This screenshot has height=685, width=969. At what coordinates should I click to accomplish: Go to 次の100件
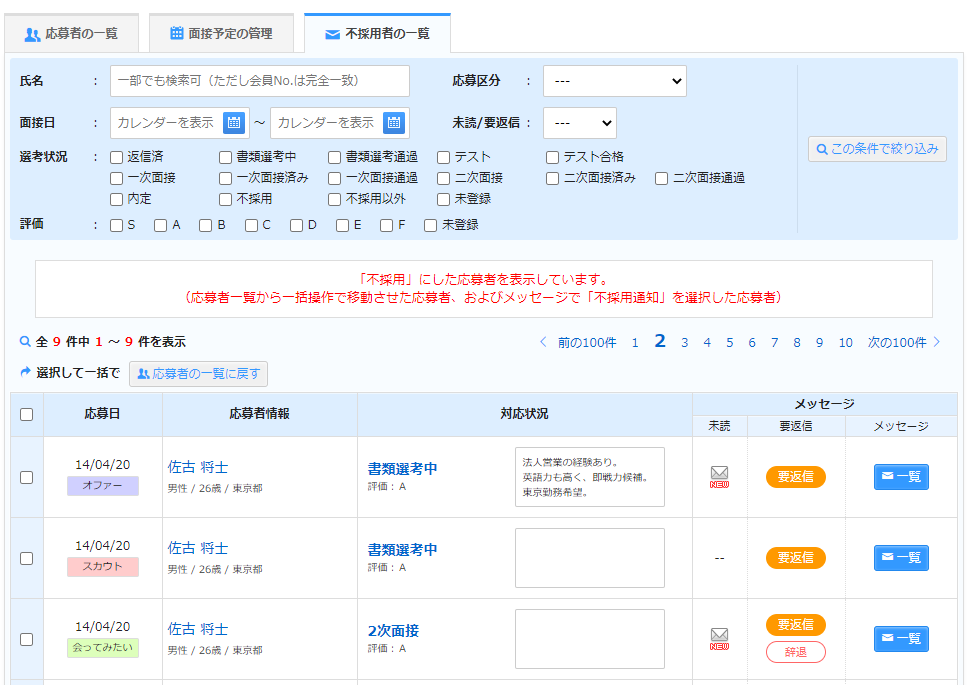click(x=897, y=342)
